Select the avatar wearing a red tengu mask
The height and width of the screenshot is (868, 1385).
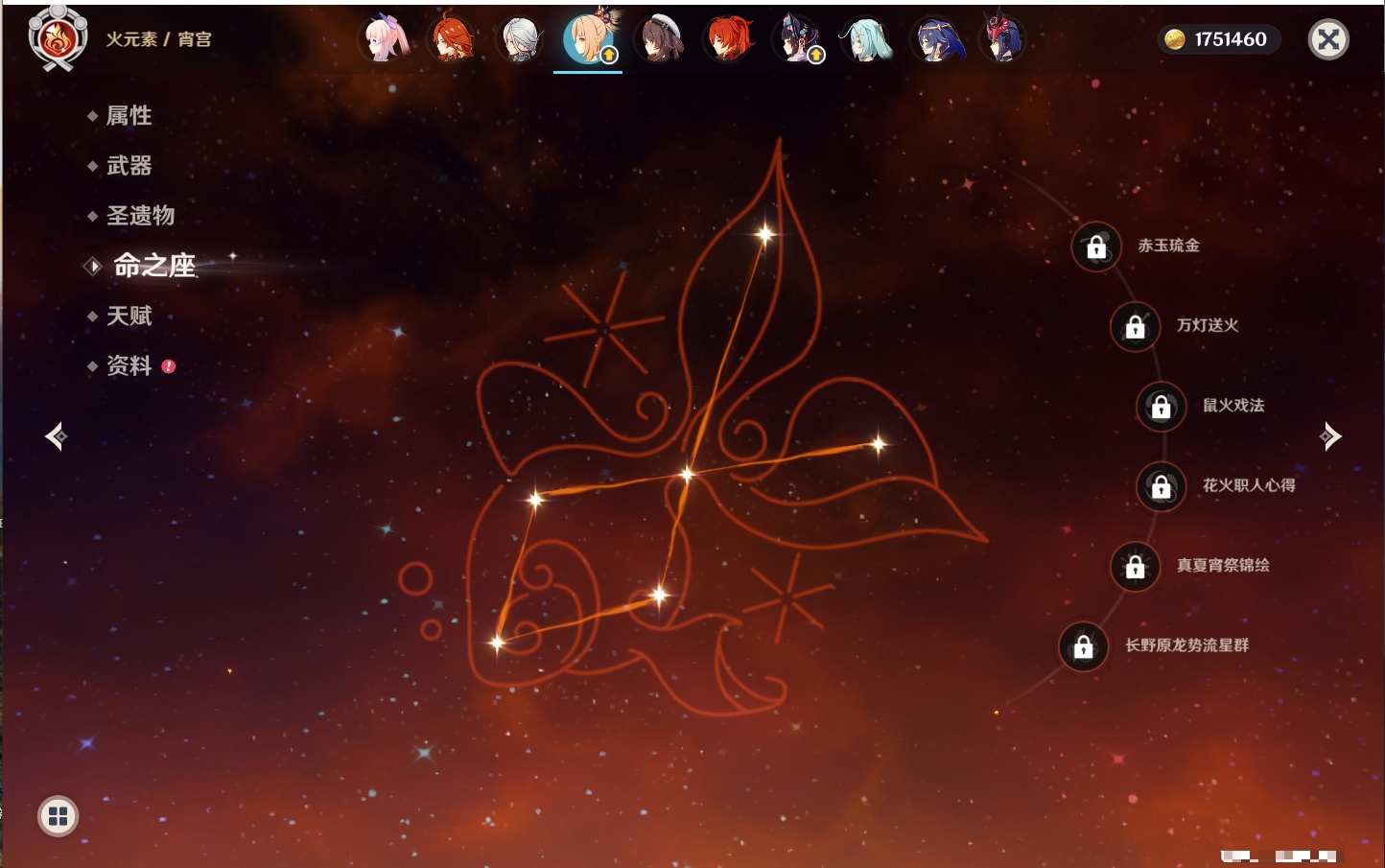click(1003, 39)
